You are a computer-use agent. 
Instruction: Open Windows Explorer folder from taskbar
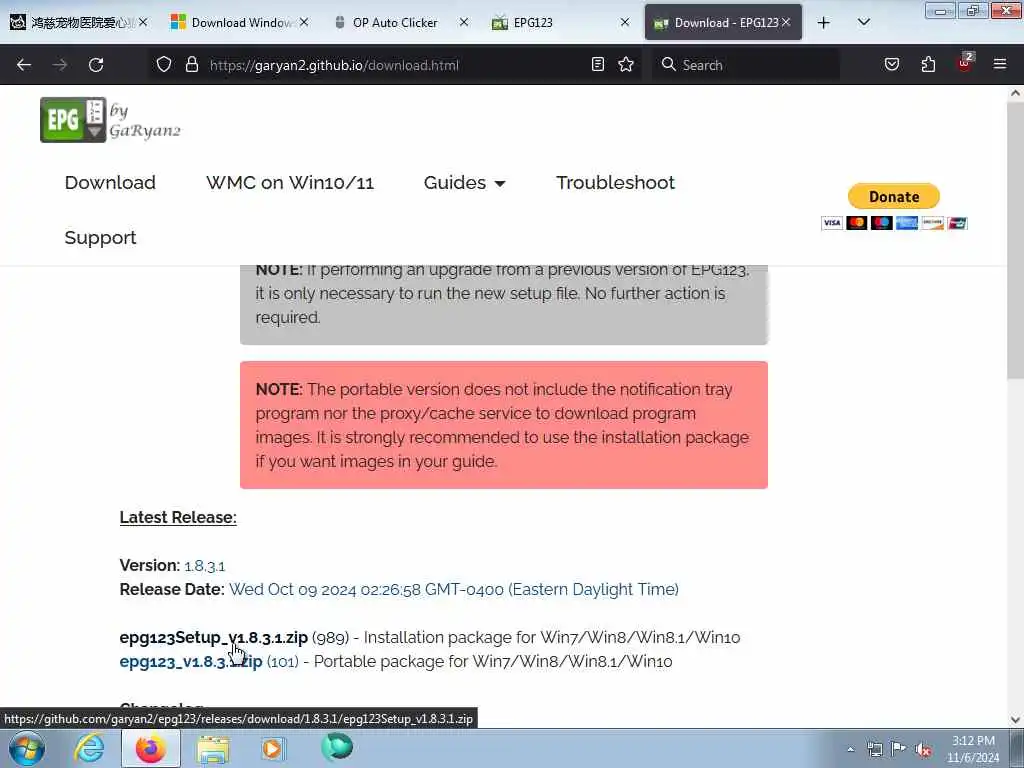click(x=213, y=750)
